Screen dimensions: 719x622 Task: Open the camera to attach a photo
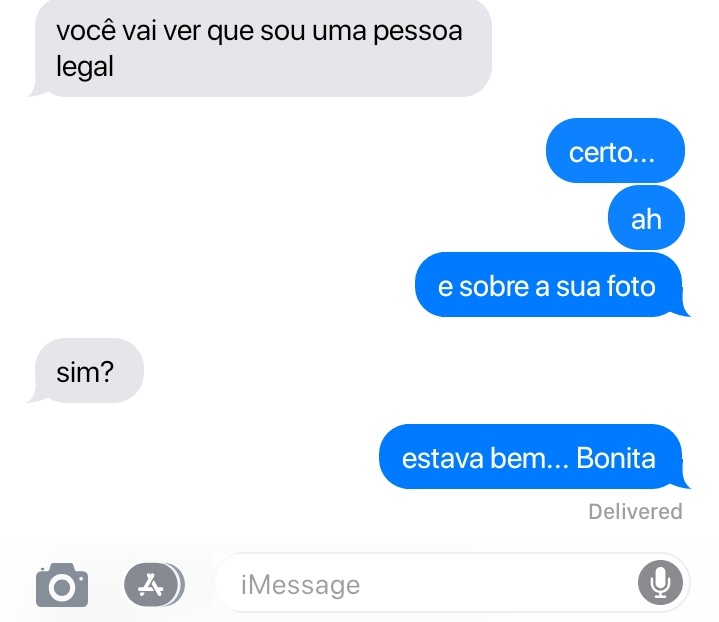click(x=62, y=584)
